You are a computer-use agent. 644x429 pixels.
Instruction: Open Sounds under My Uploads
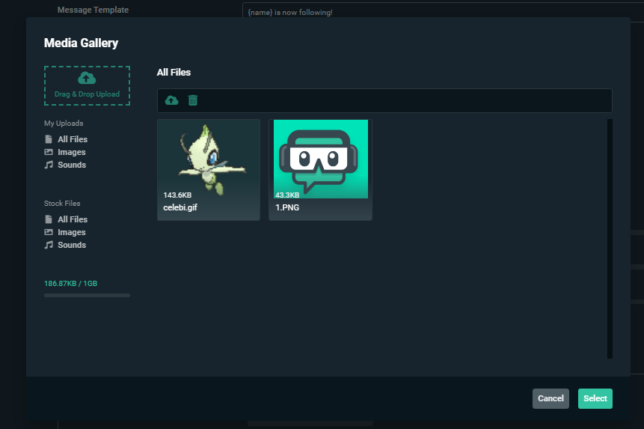[71, 165]
